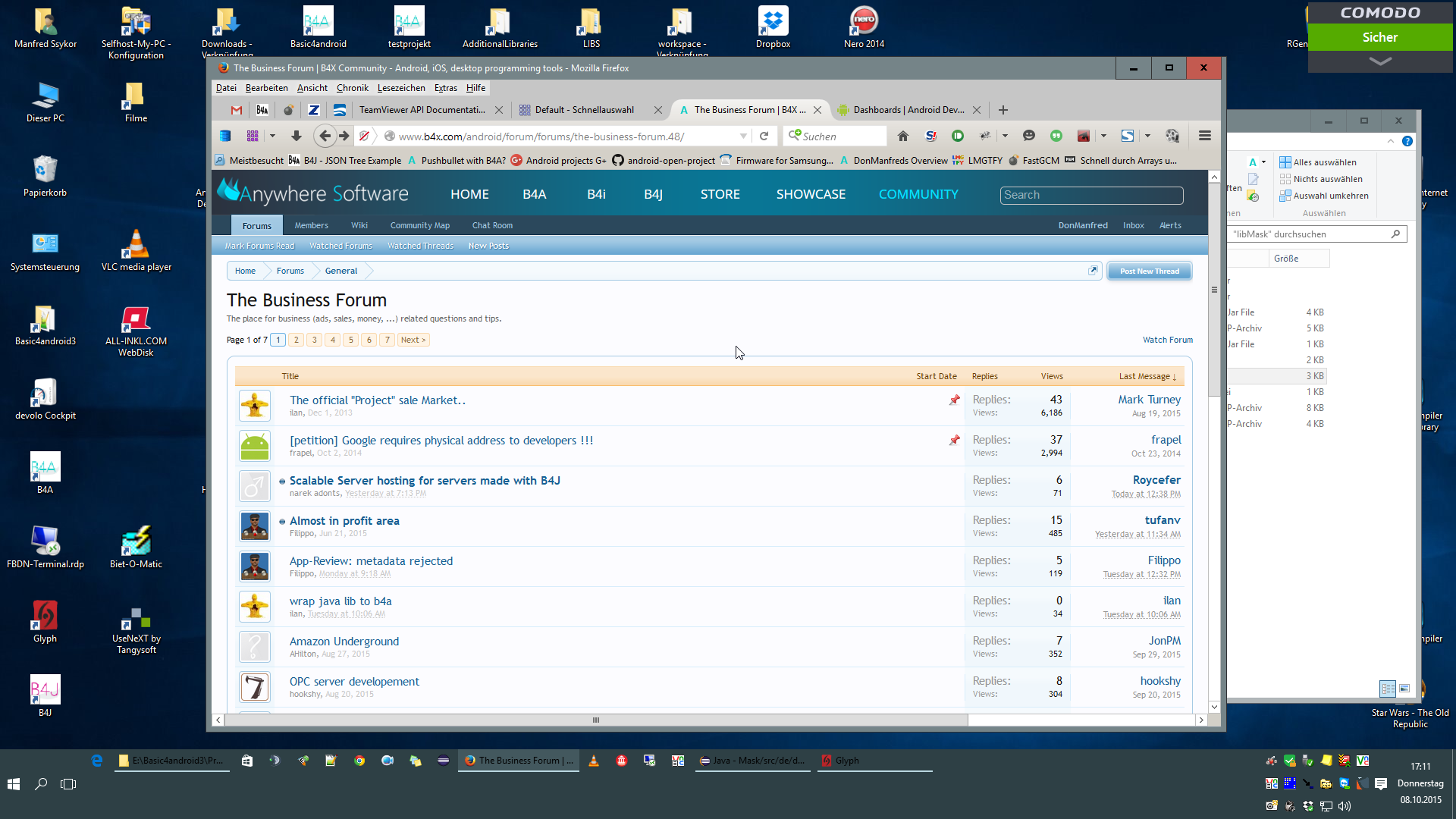Click the forum Search field
Viewport: 1456px width, 819px height.
pos(1091,195)
